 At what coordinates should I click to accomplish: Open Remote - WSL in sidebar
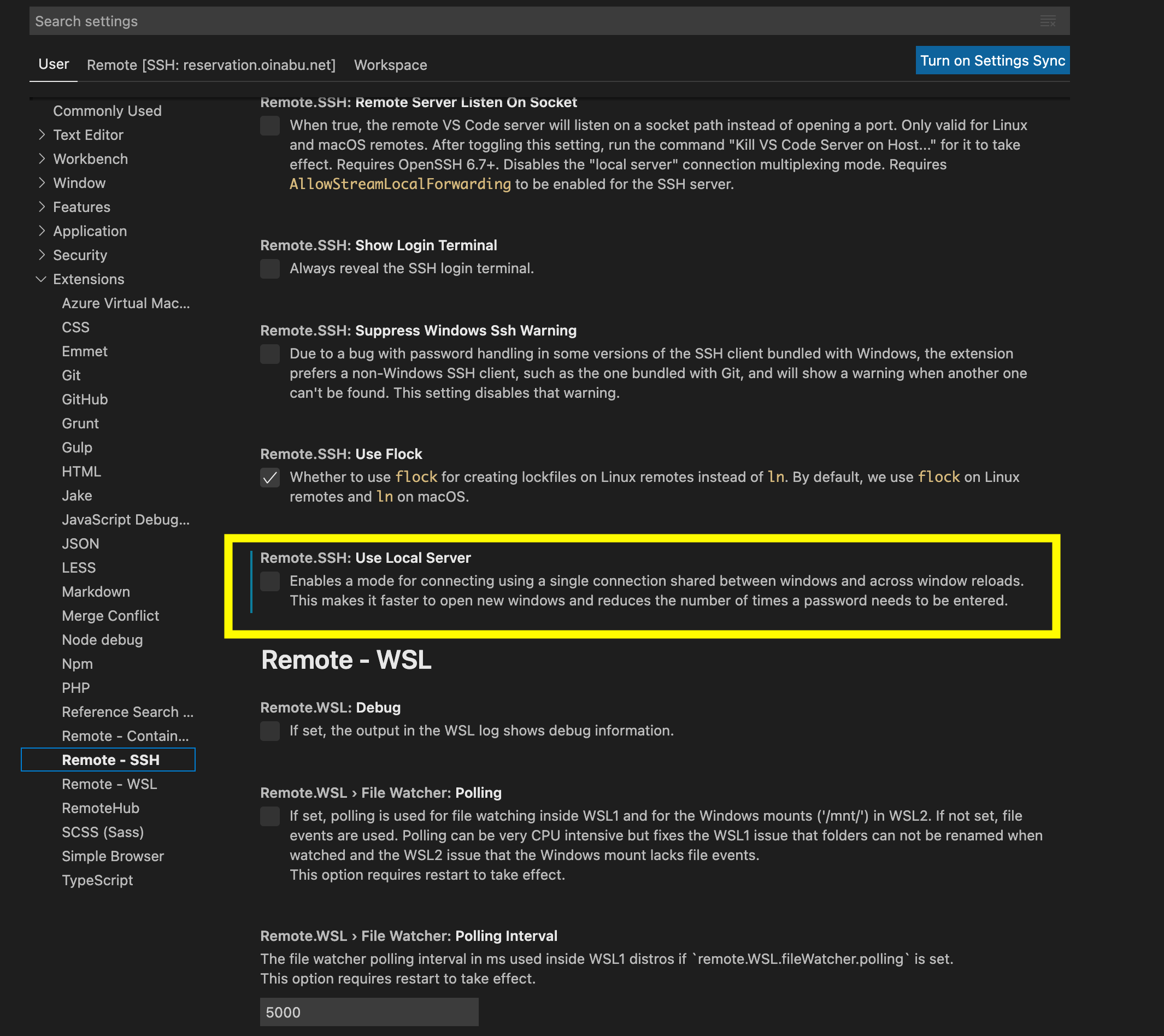click(x=109, y=784)
